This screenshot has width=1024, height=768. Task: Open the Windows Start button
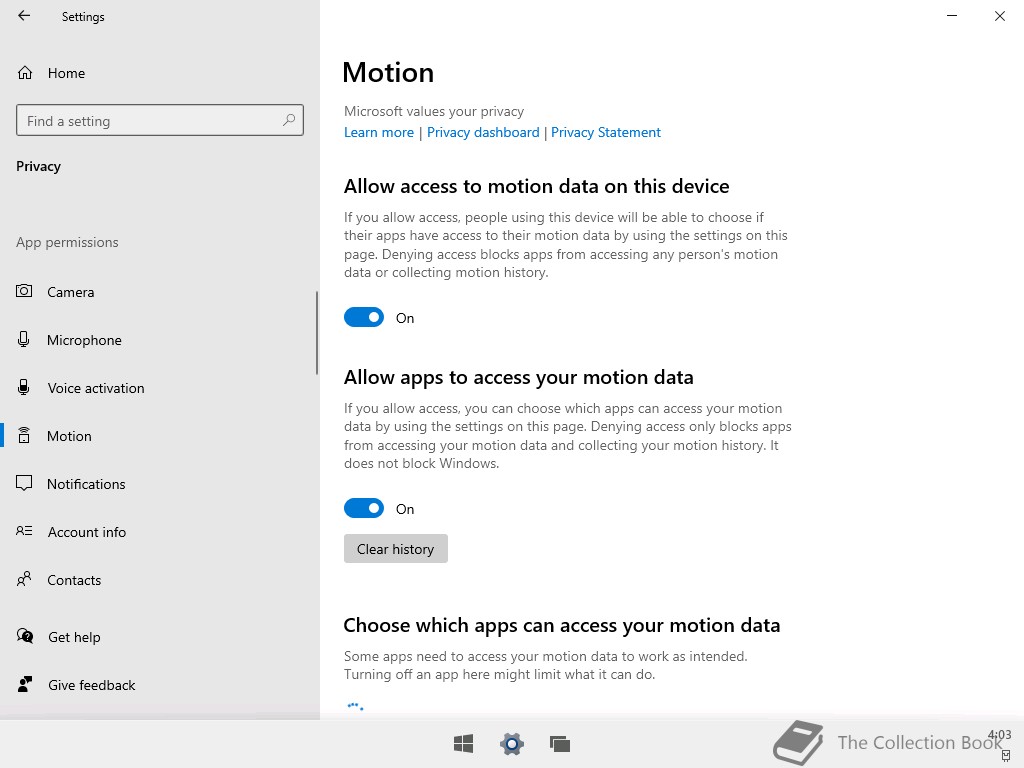click(x=464, y=744)
